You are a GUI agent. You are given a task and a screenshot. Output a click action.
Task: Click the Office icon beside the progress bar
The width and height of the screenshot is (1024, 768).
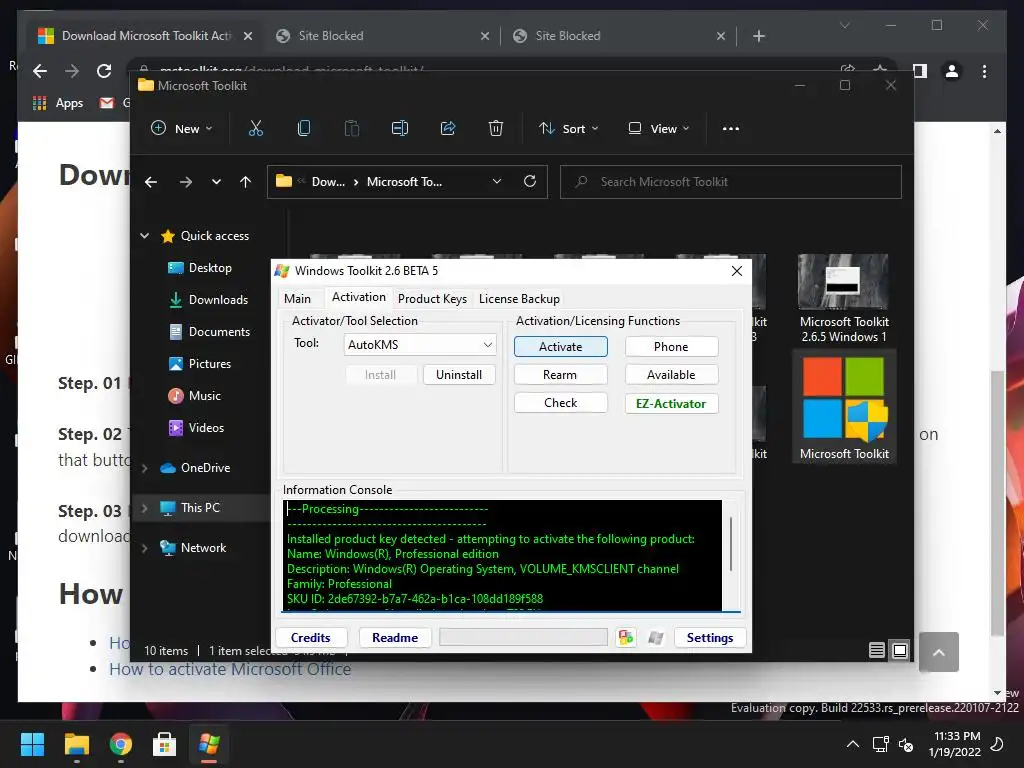(x=626, y=637)
